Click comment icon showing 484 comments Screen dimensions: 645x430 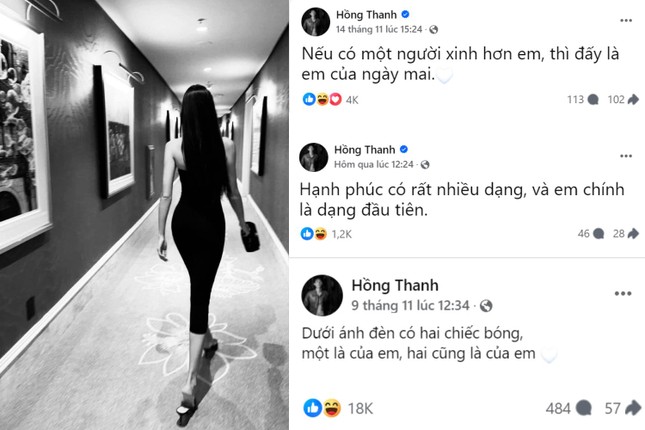point(584,408)
